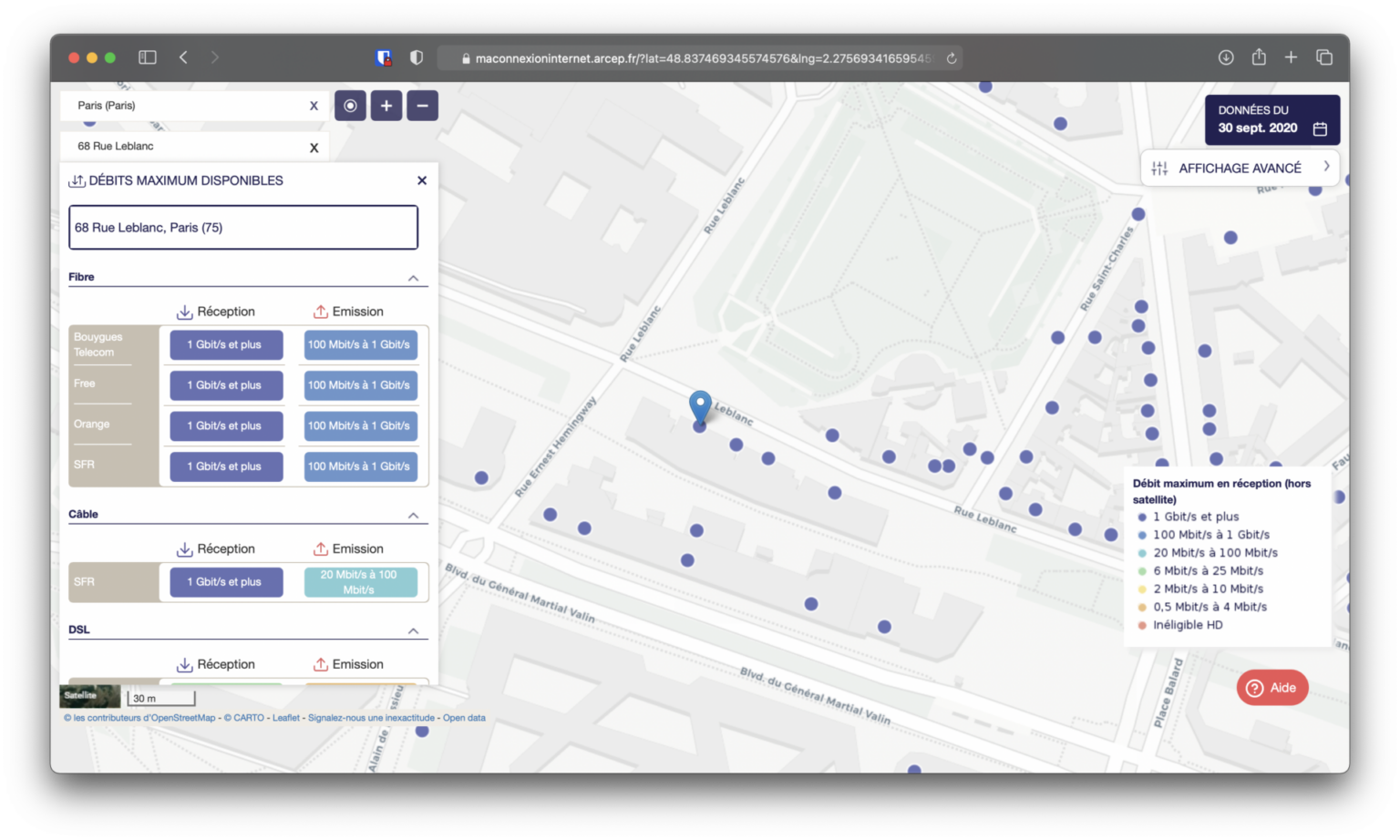Viewport: 1400px width, 840px height.
Task: Click the Safari privacy shield icon
Action: coord(417,57)
